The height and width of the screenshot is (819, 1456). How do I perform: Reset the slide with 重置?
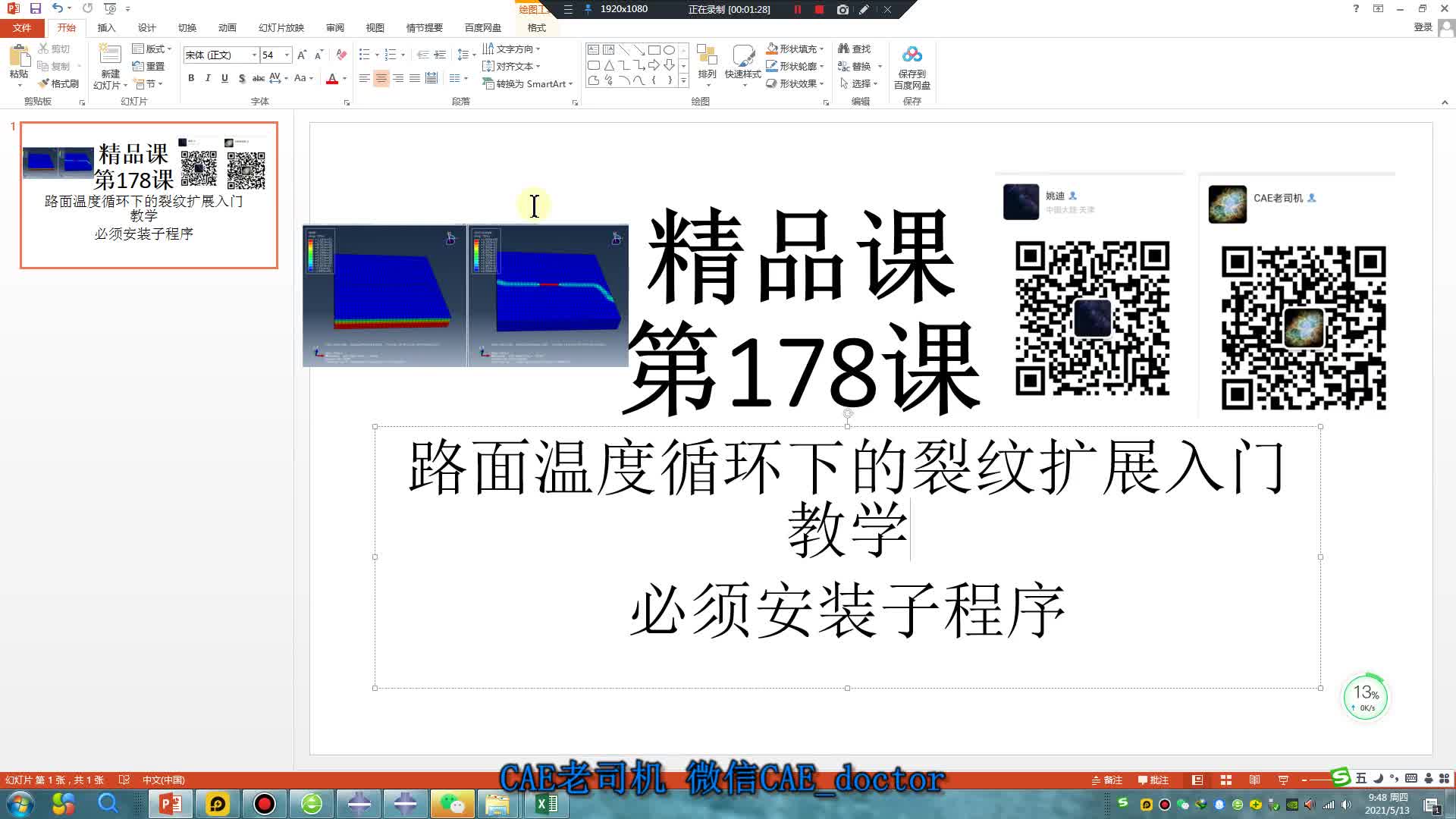149,66
